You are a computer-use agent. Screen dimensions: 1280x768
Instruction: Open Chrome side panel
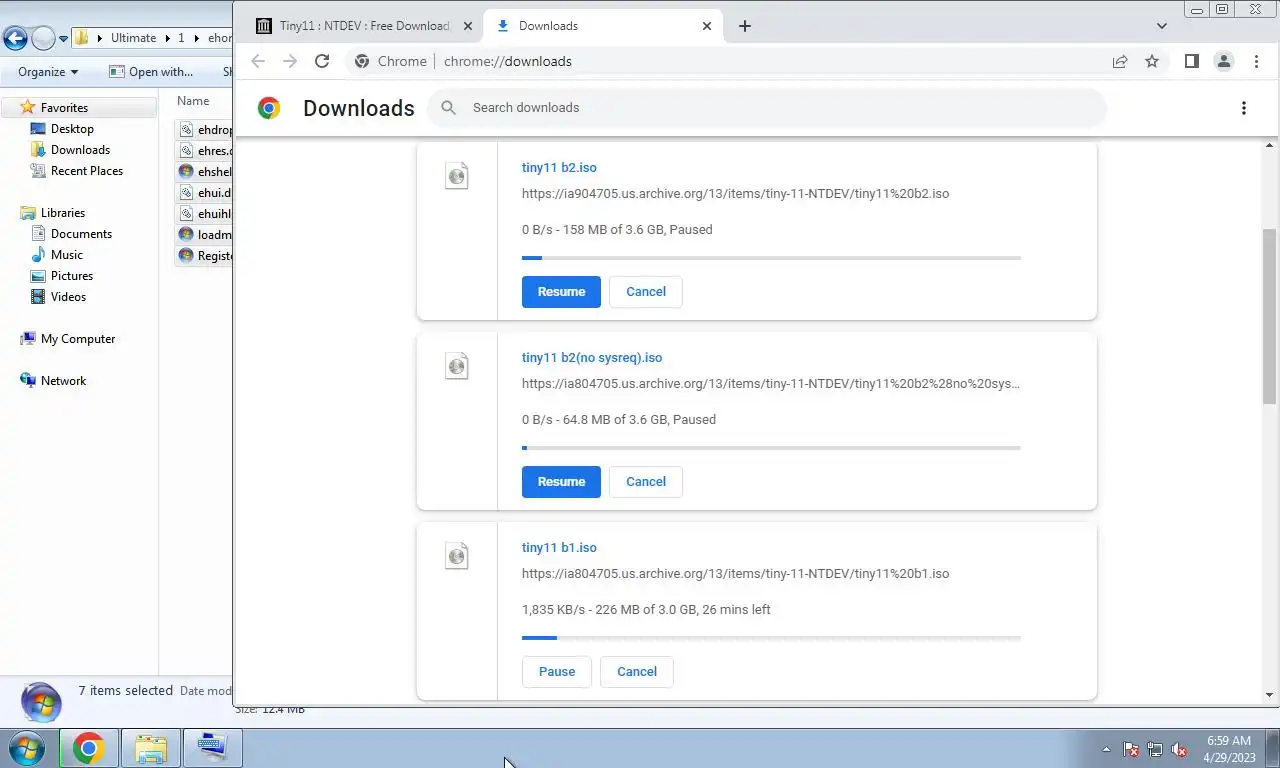tap(1191, 61)
